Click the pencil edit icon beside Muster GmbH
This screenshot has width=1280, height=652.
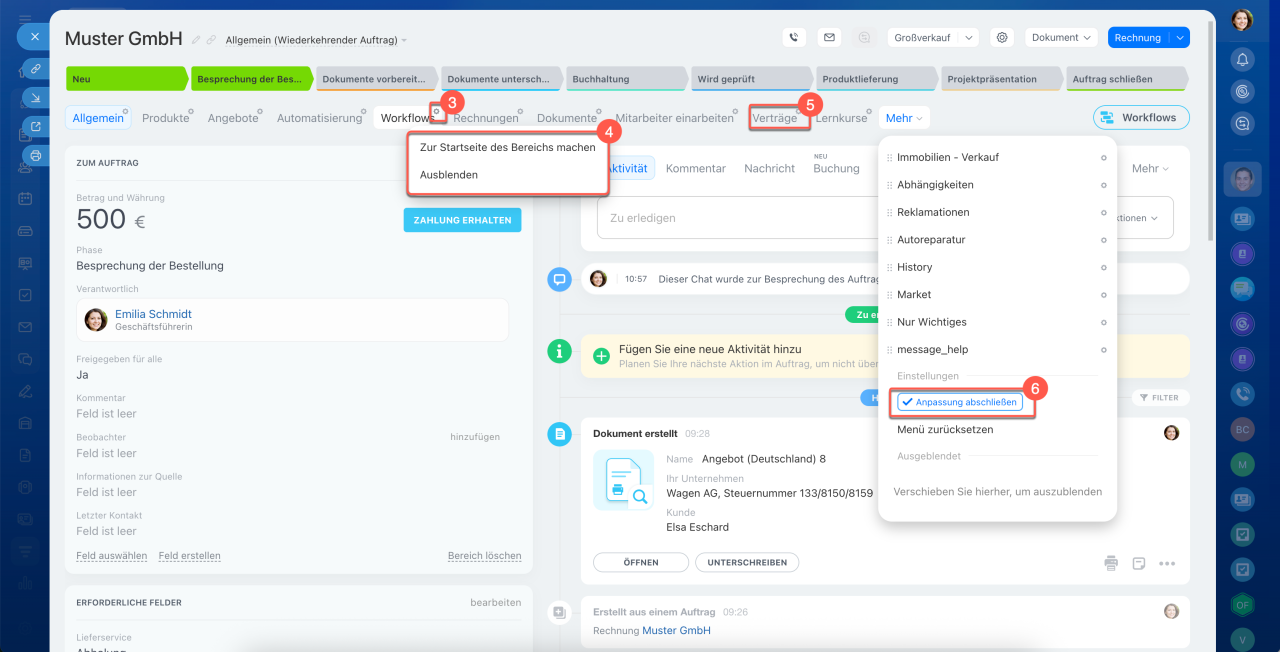tap(196, 40)
